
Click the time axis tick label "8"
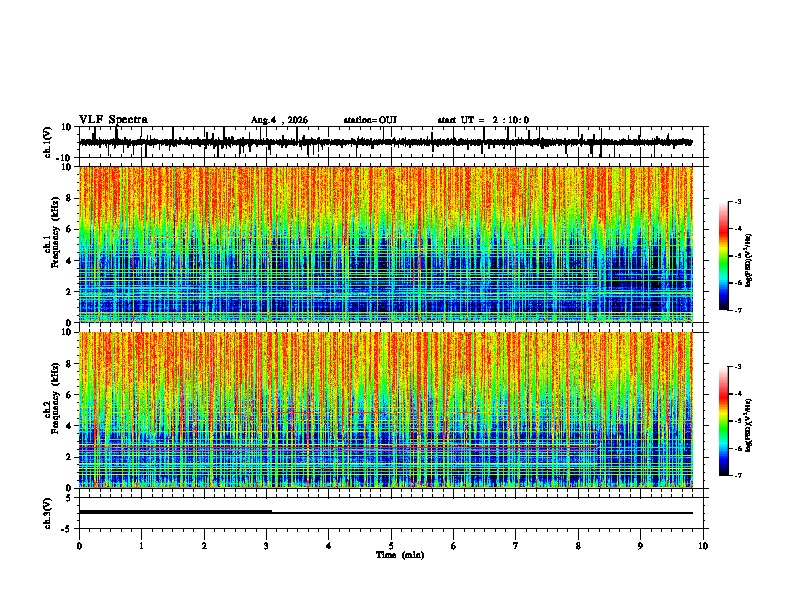(578, 546)
